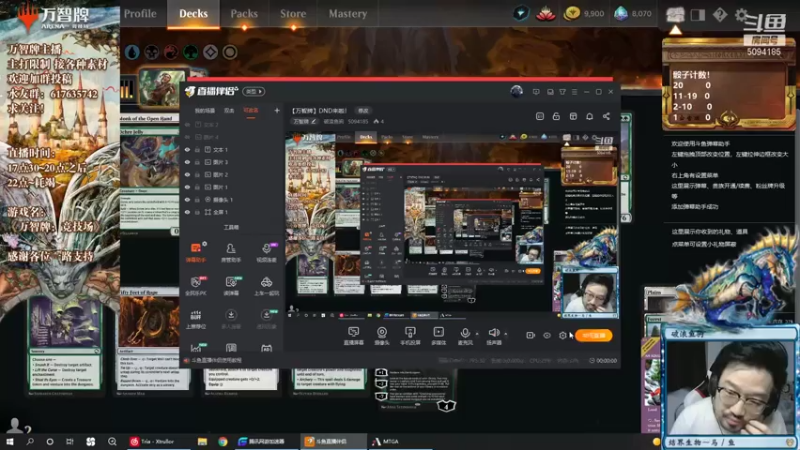Go to the Store tab in MTG Arena
This screenshot has width=800, height=450.
click(293, 14)
